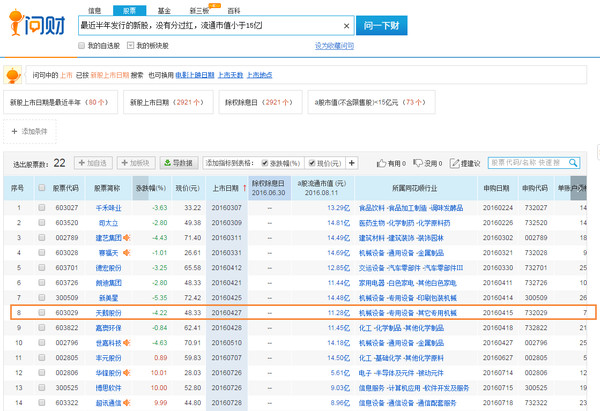Click the 加自选 button
600x411 pixels.
(x=93, y=163)
